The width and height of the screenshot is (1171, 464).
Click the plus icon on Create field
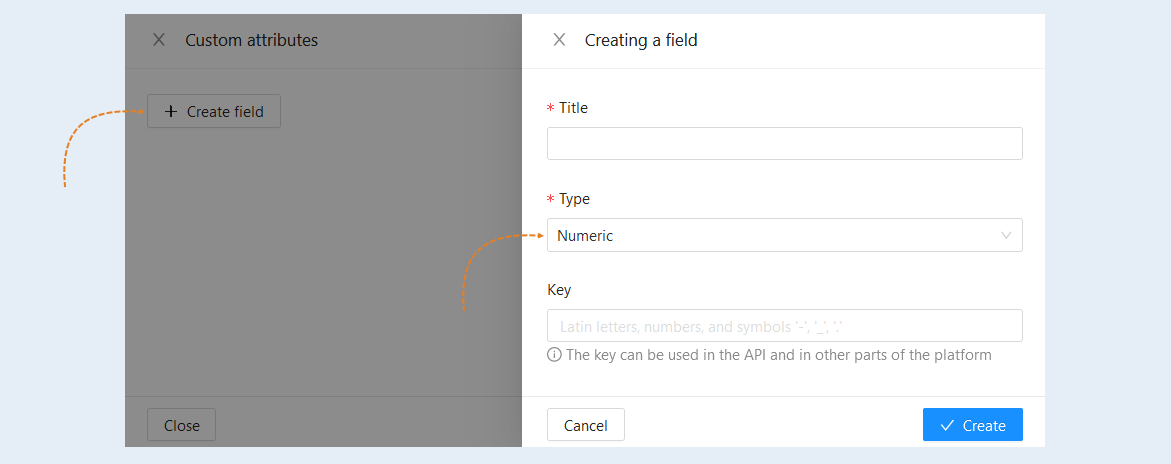click(x=171, y=111)
